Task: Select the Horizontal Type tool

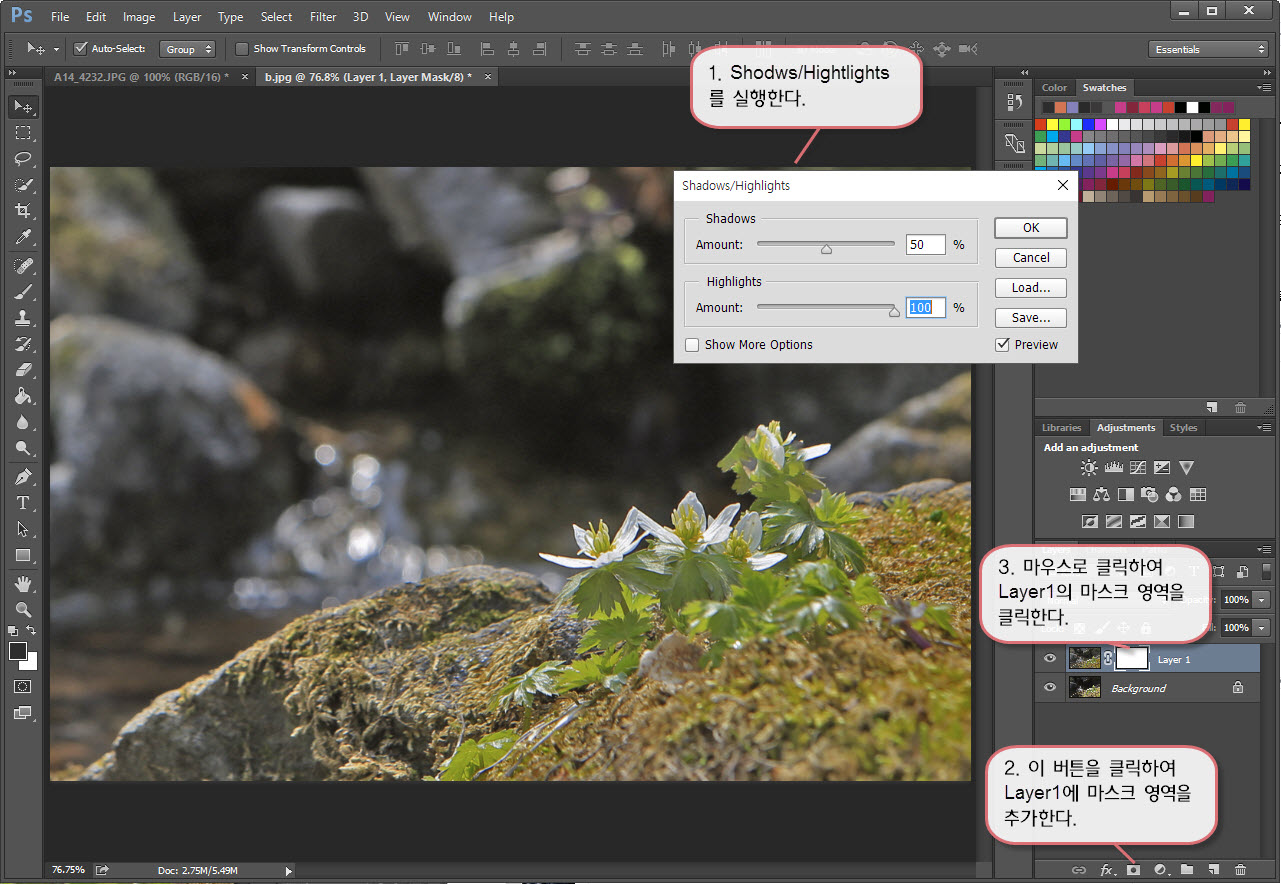Action: [23, 502]
